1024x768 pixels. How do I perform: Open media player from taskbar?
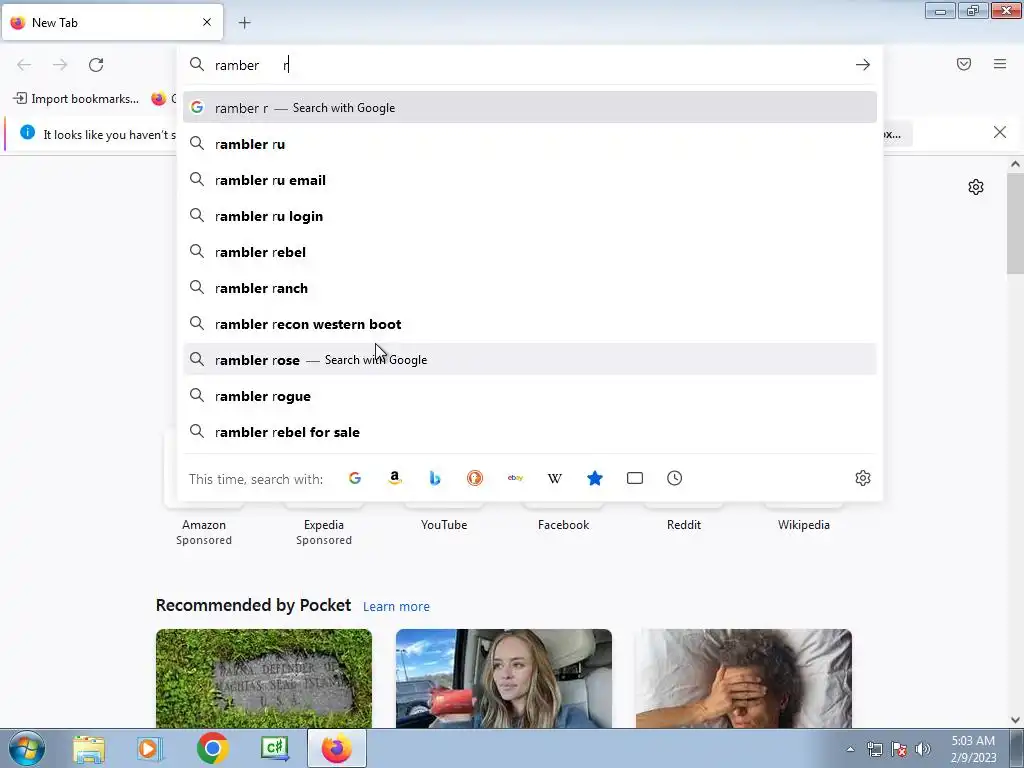150,748
